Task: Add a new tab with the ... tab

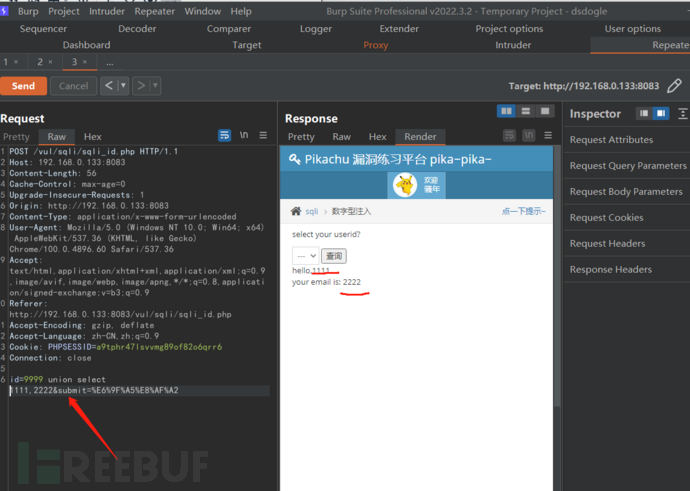Action: click(x=110, y=62)
